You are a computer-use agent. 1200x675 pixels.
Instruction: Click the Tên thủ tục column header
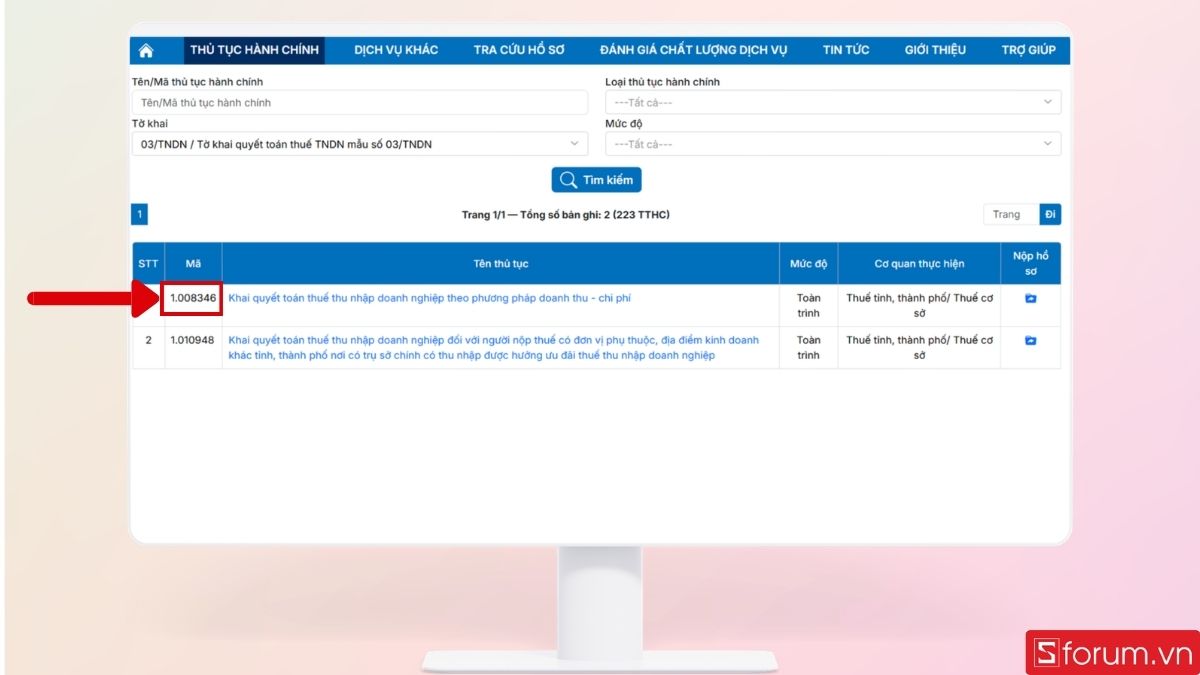click(x=500, y=263)
